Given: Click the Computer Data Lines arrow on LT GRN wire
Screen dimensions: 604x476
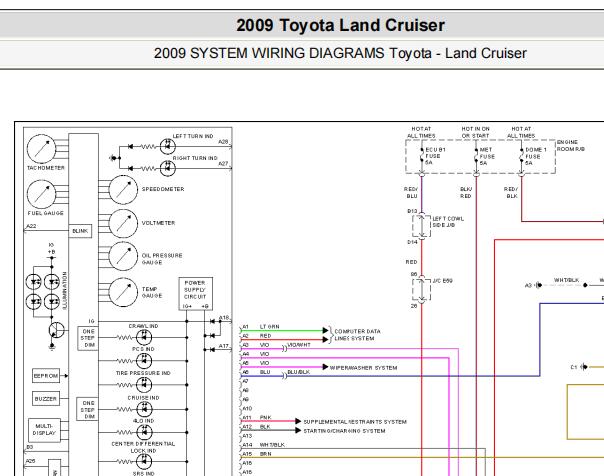Looking at the screenshot, I should 325,330.
